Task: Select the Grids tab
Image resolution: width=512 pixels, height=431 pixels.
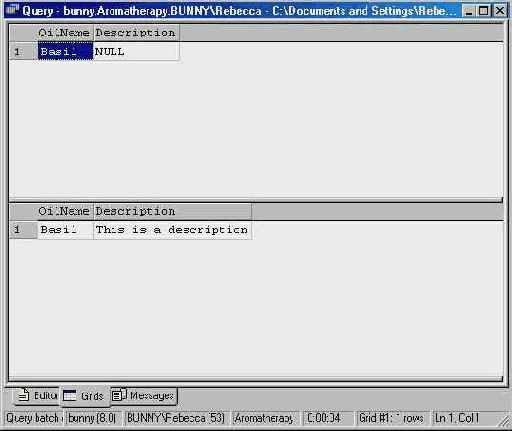Action: click(85, 396)
